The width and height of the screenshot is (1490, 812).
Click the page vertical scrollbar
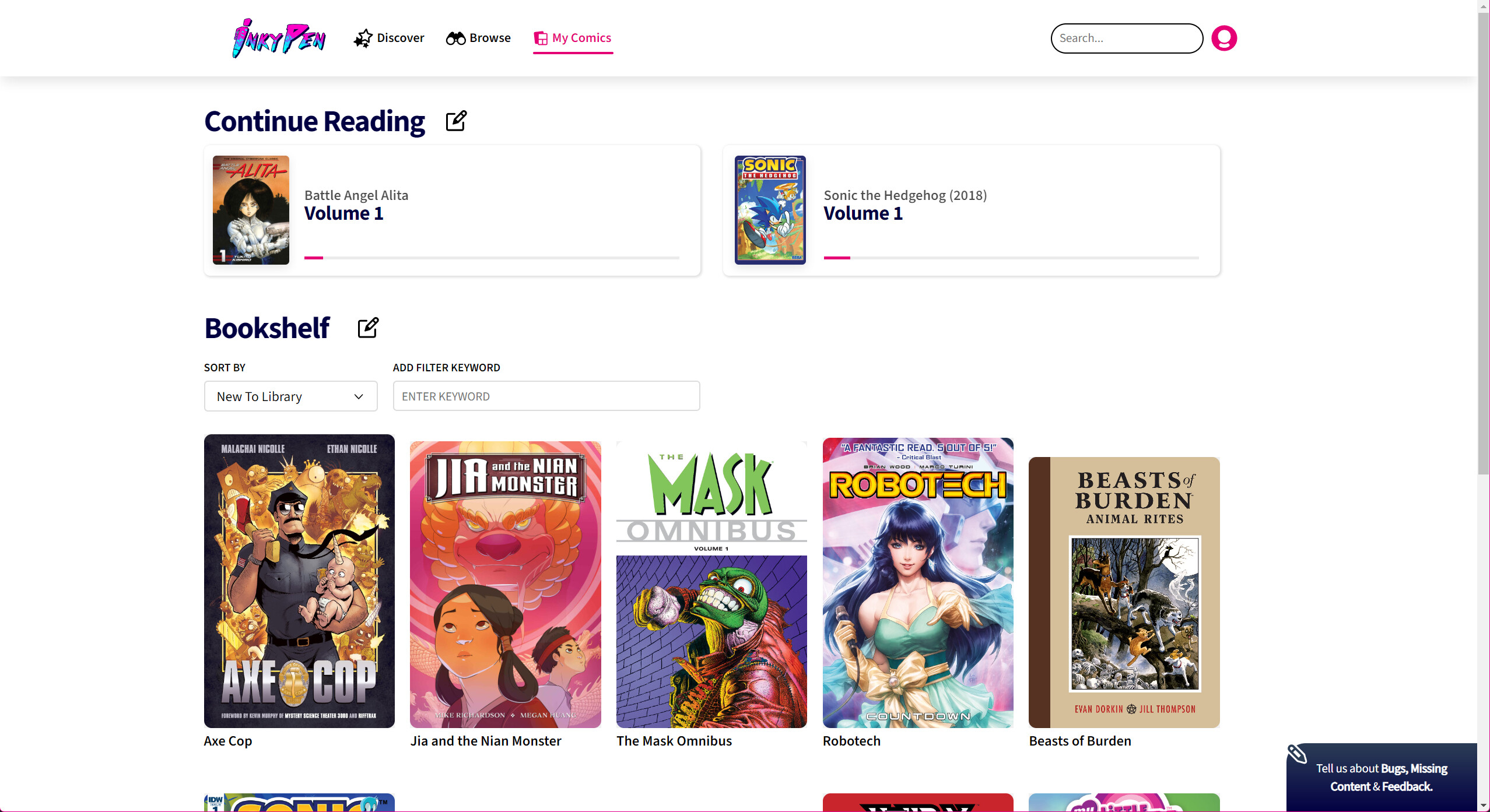pos(1484,244)
